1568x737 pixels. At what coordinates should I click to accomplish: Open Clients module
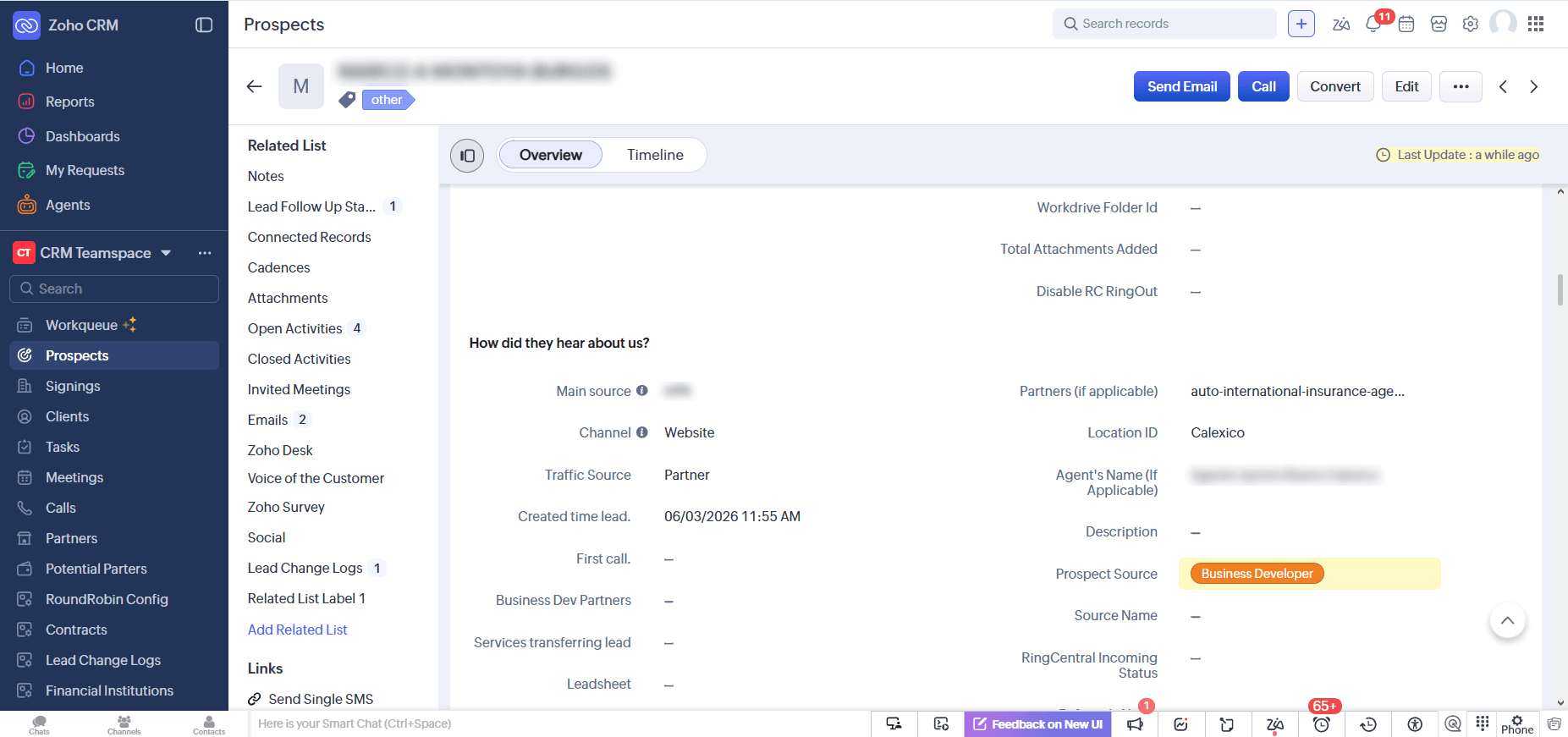(x=67, y=416)
